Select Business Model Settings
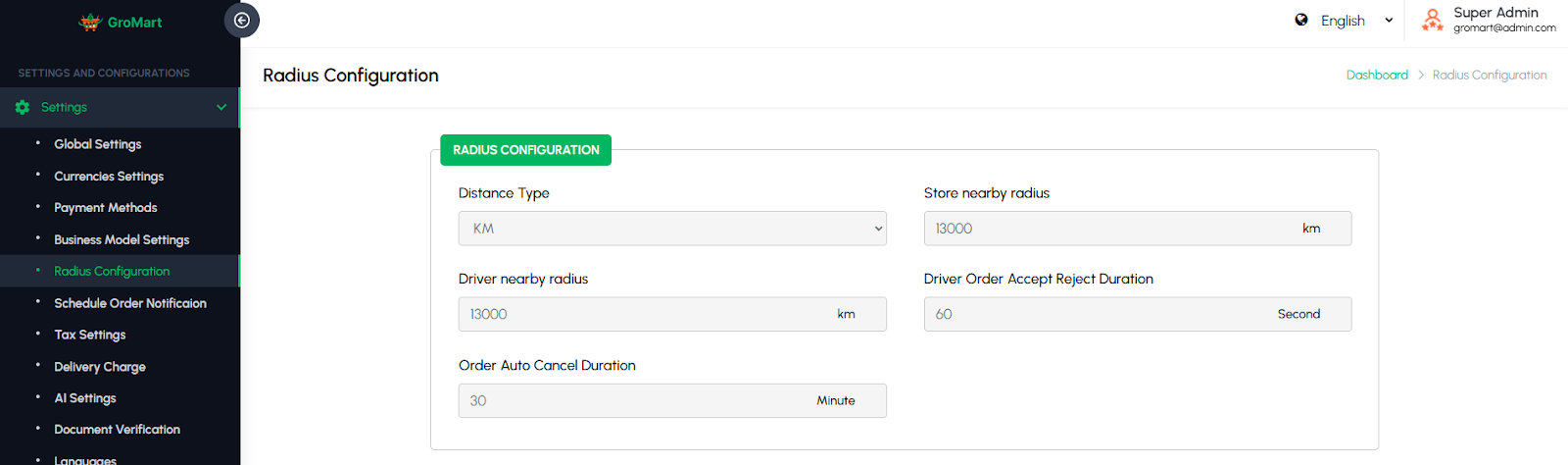Viewport: 1568px width, 465px height. (122, 239)
